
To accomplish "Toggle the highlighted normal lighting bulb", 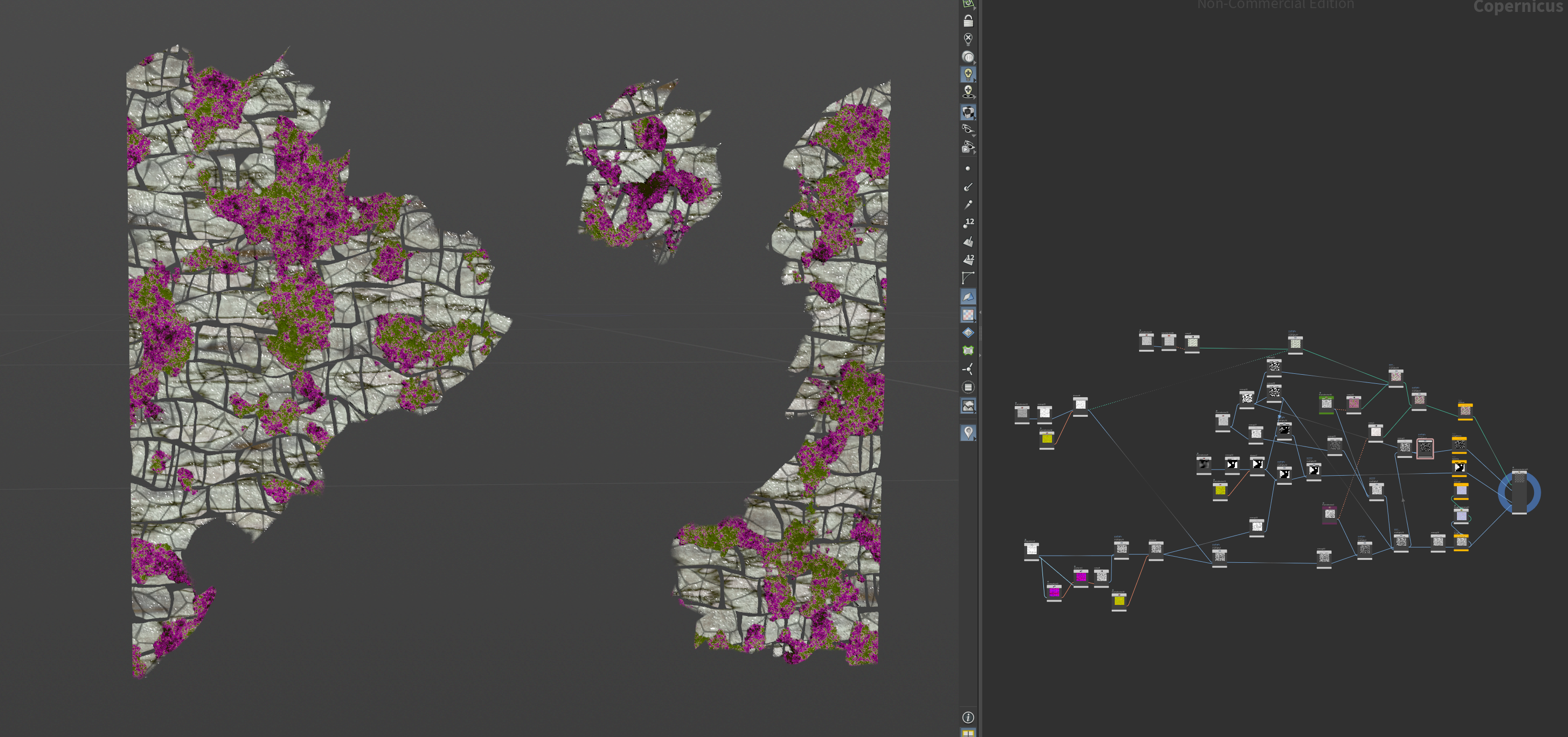I will [968, 74].
